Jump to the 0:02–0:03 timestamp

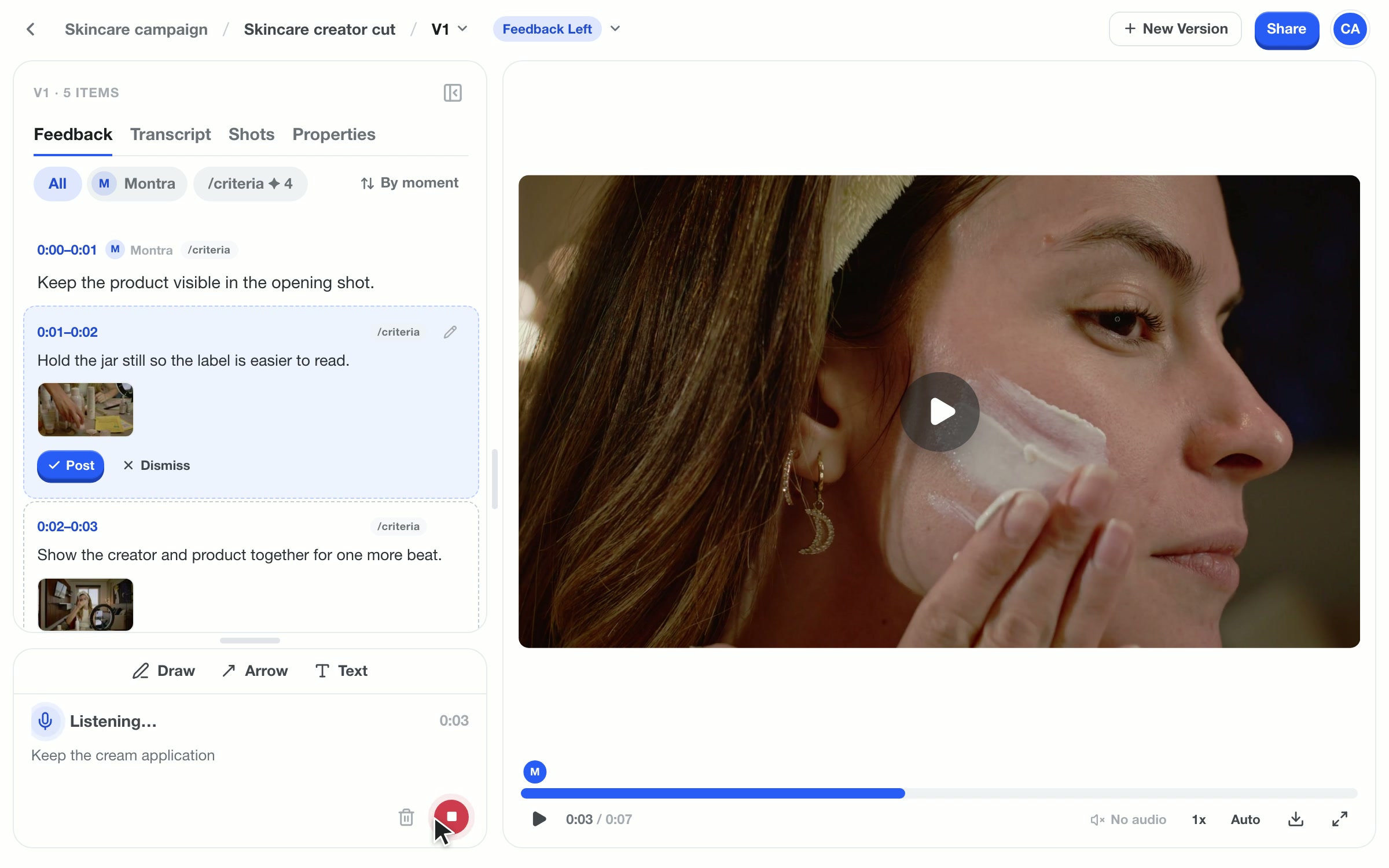(x=67, y=527)
